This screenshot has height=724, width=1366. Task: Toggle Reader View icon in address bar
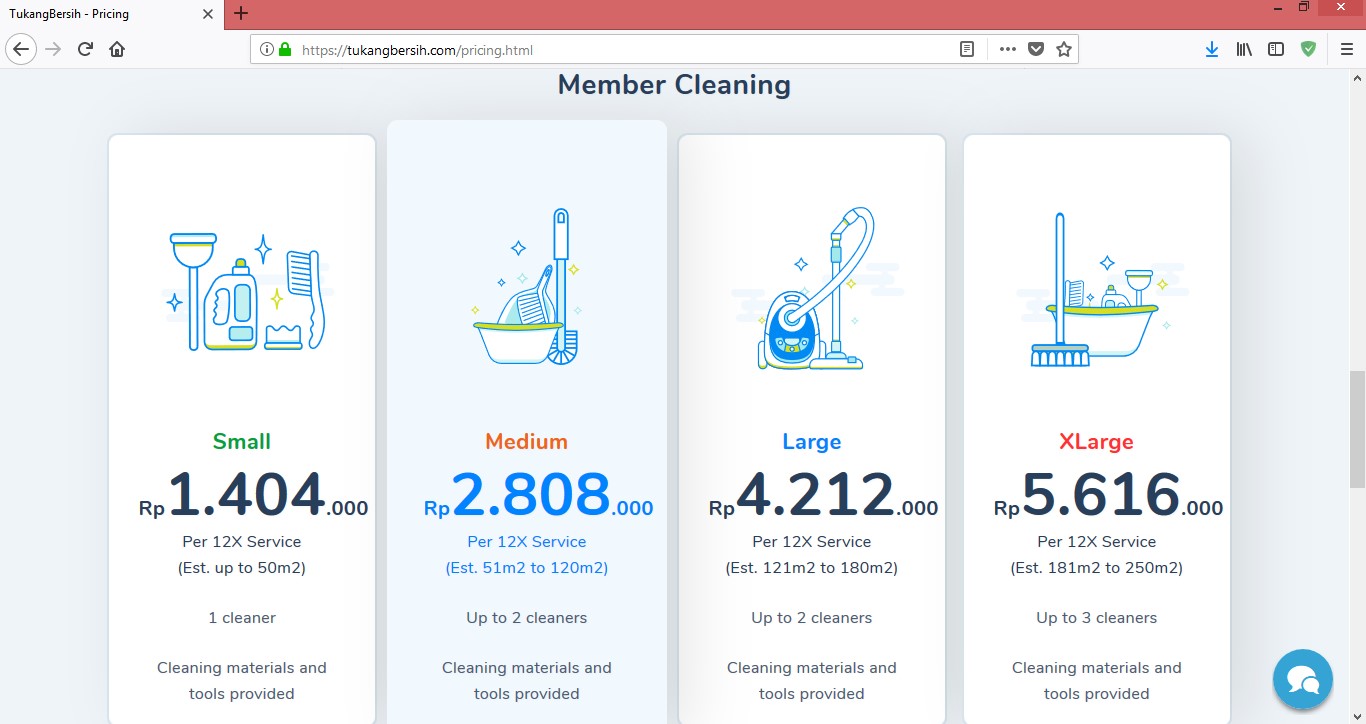click(967, 49)
